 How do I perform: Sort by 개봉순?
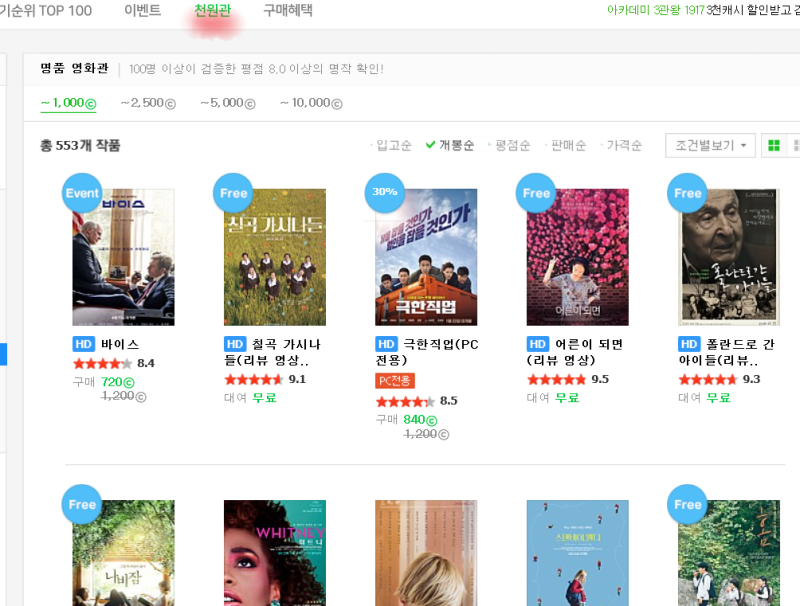[450, 145]
